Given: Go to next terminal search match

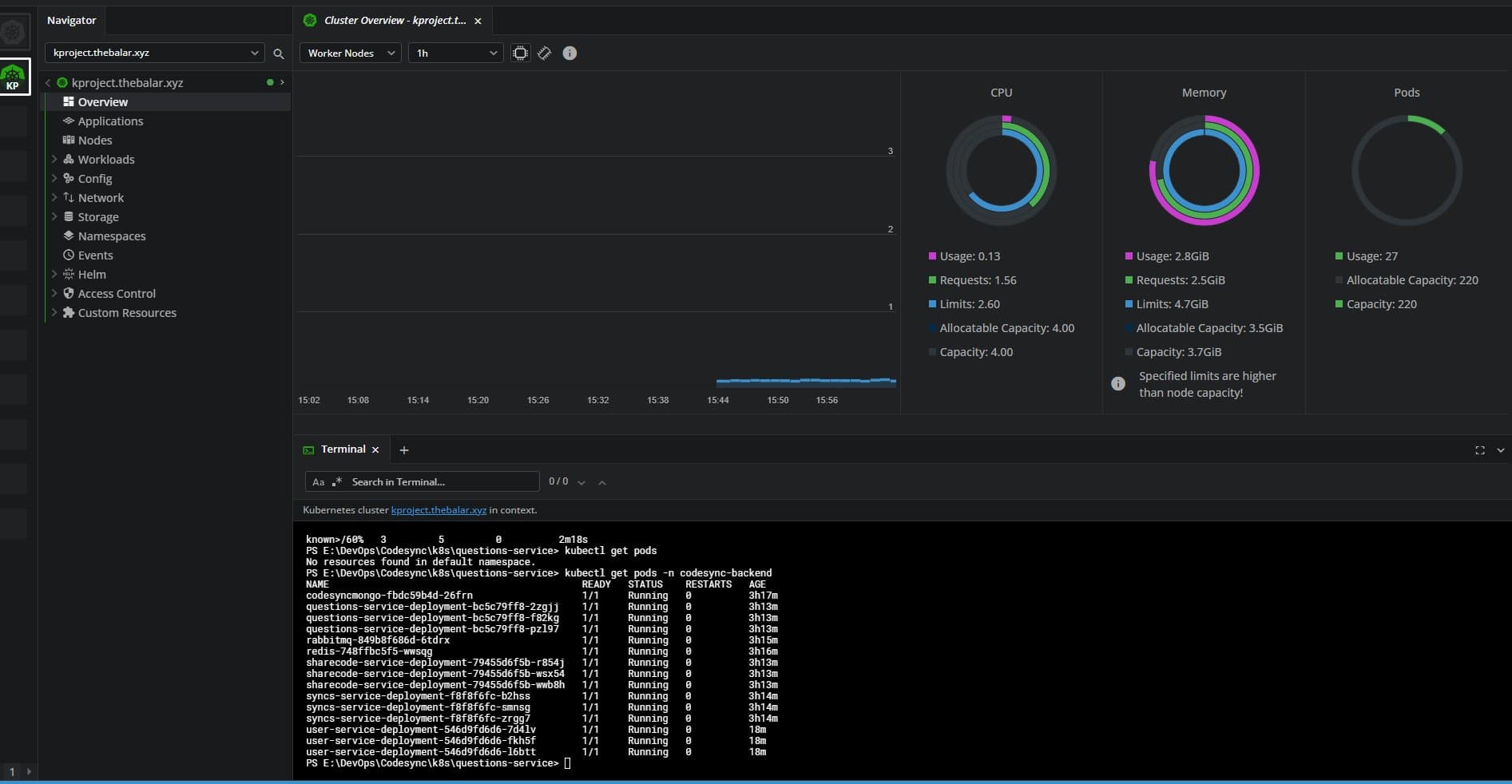Looking at the screenshot, I should (x=581, y=482).
